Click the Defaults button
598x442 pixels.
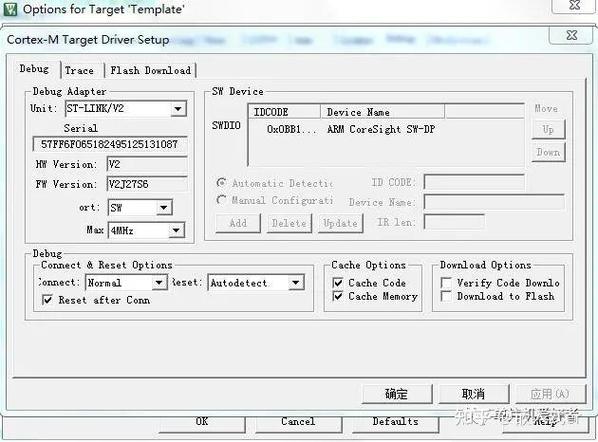pos(395,423)
